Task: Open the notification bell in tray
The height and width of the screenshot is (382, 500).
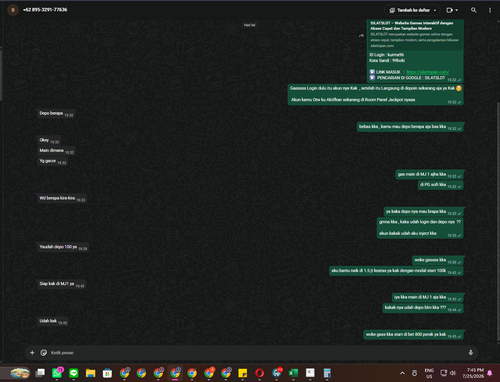Action: click(x=490, y=373)
